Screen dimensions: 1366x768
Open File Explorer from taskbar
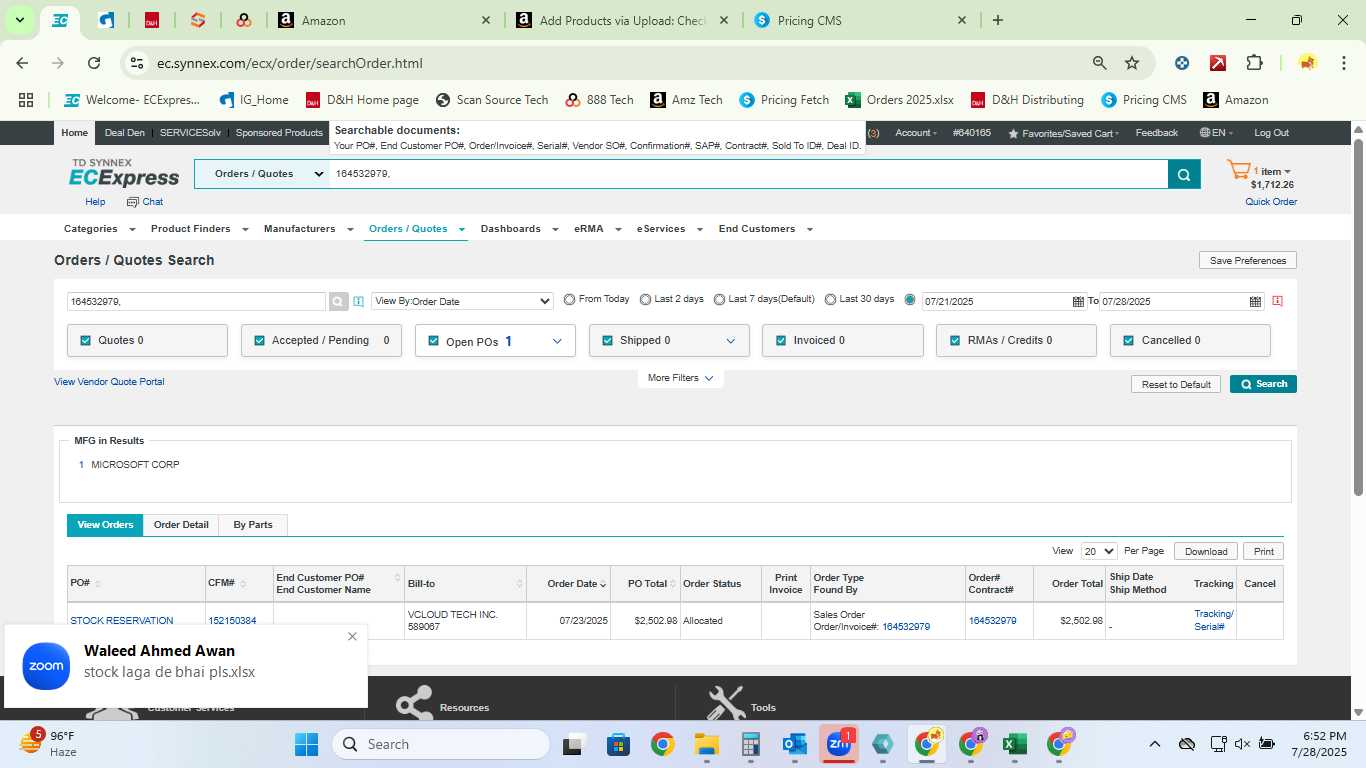[707, 744]
